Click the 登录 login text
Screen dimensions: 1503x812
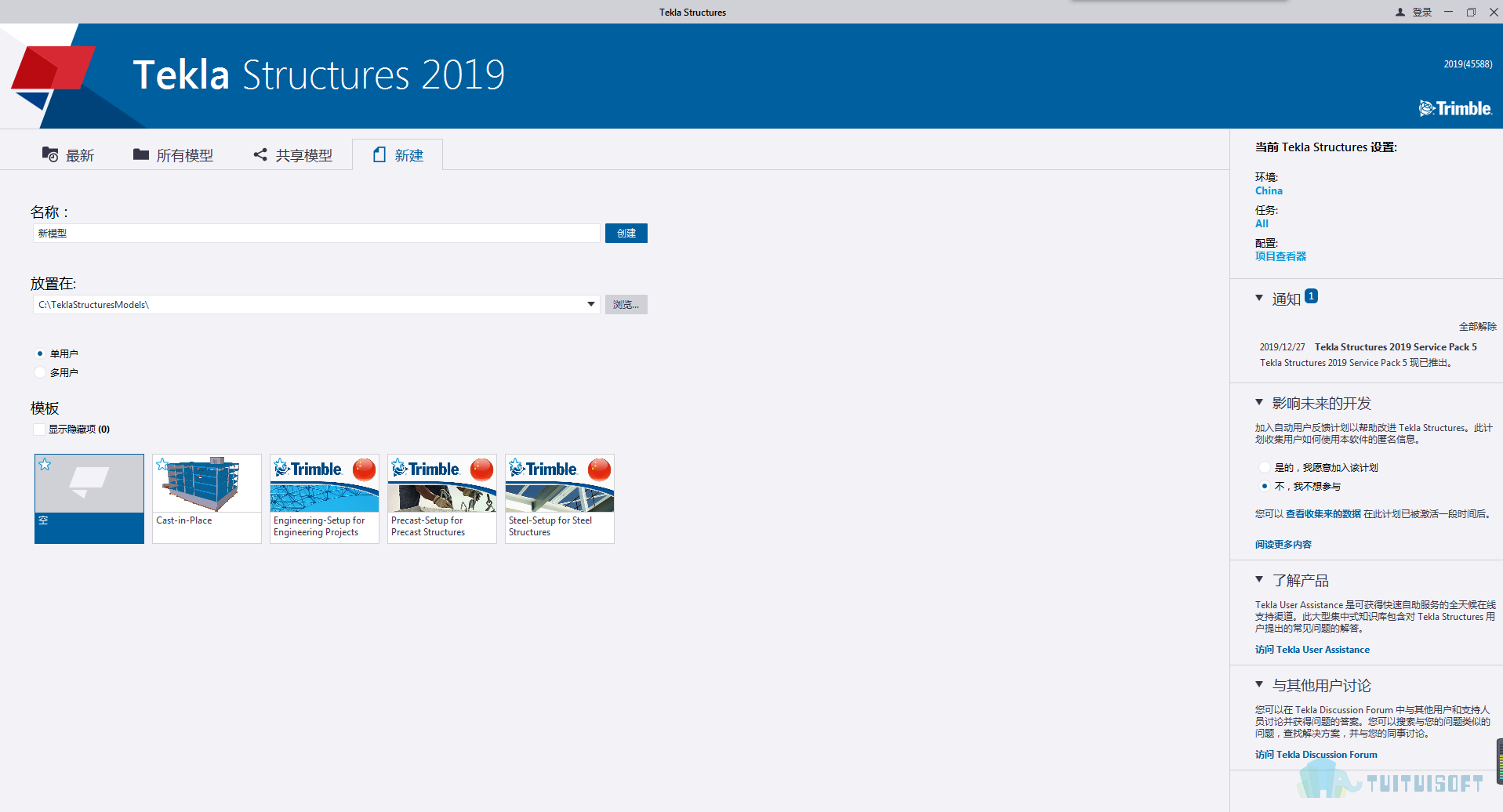pos(1422,13)
